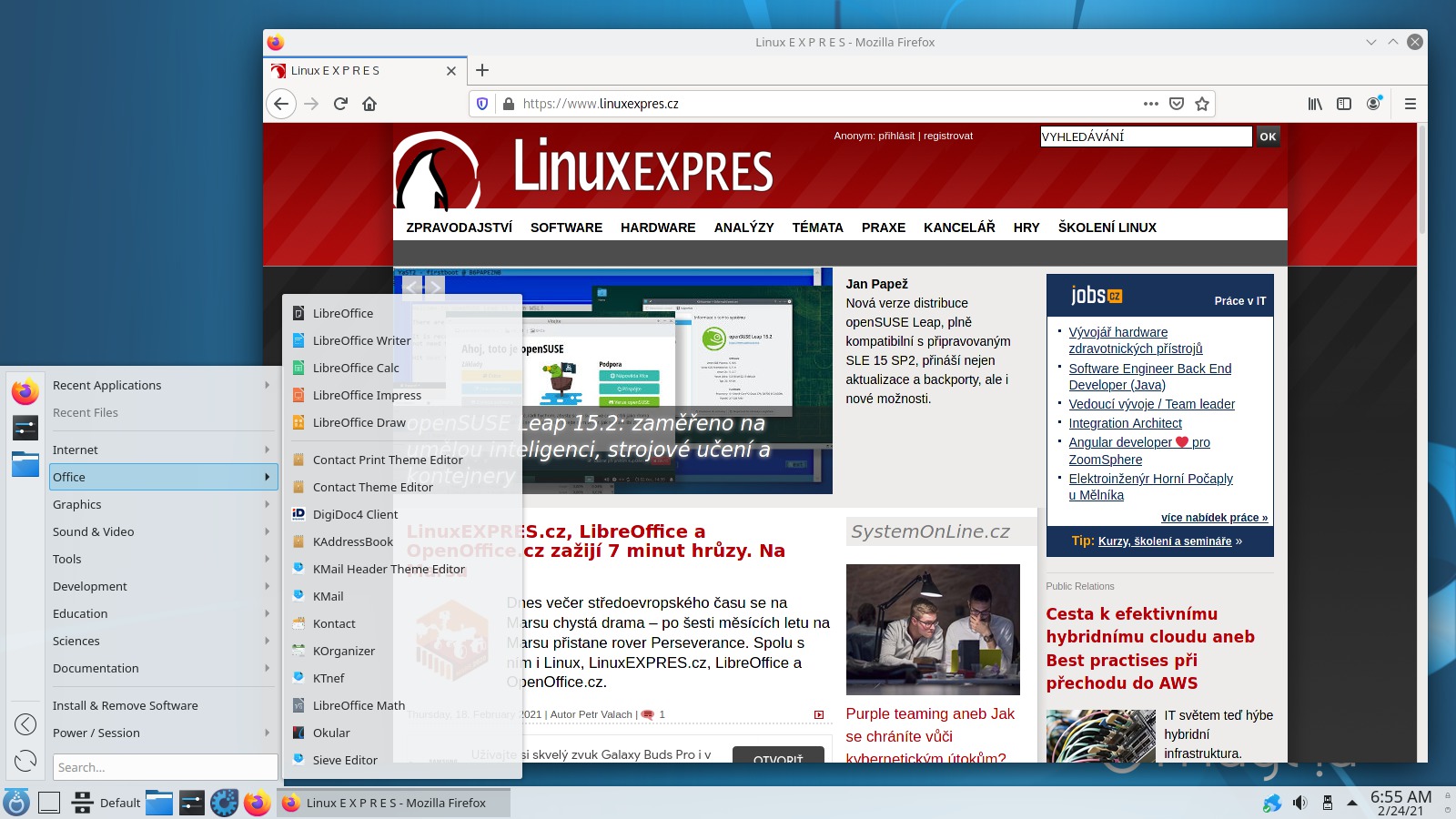
Task: Open SystemOnLine article photo thumbnail
Action: pos(933,630)
